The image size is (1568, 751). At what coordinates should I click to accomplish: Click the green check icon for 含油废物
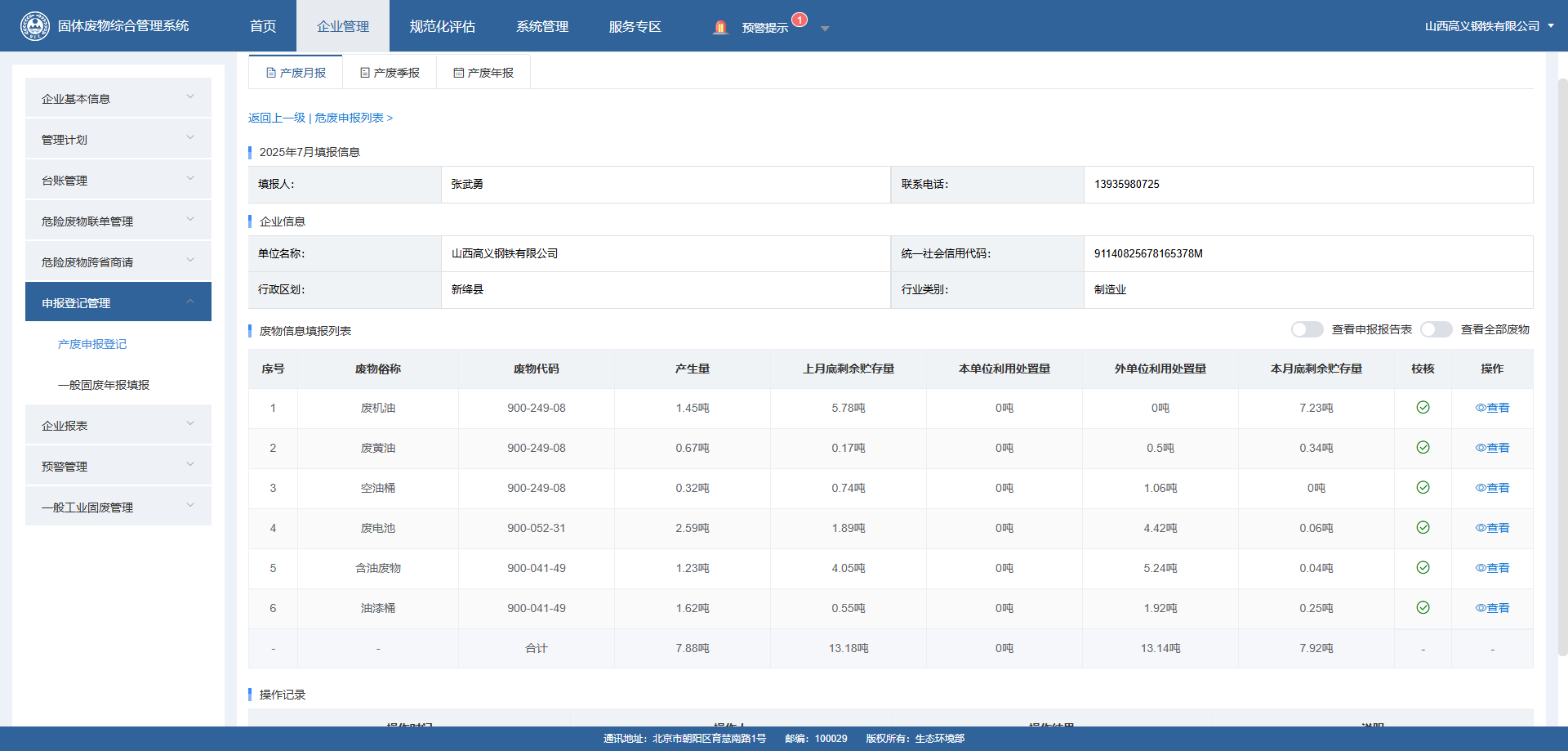point(1423,568)
